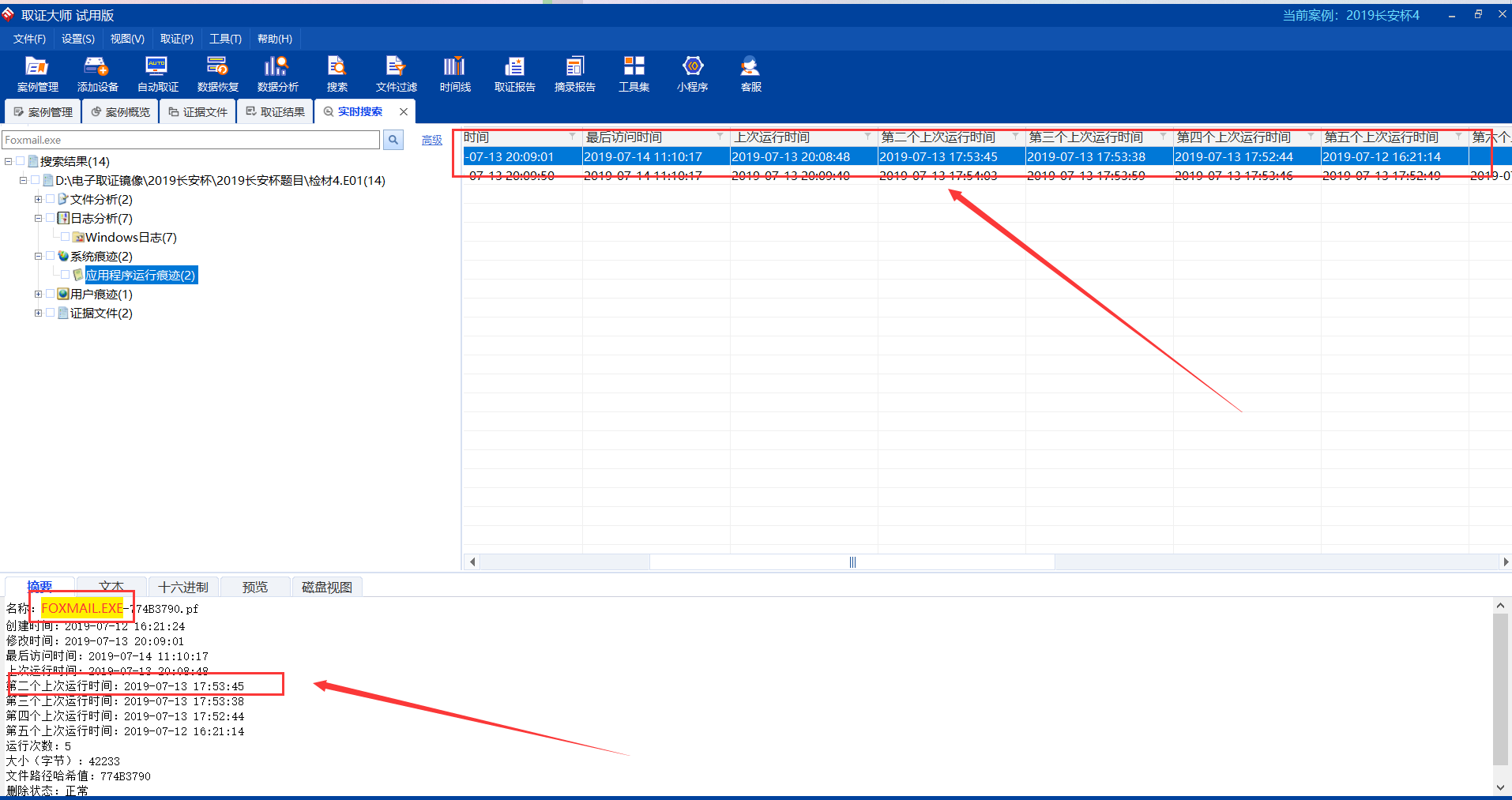Viewport: 1512px width, 800px height.
Task: Expand the 用户痕迹(1) node
Action: click(x=38, y=294)
